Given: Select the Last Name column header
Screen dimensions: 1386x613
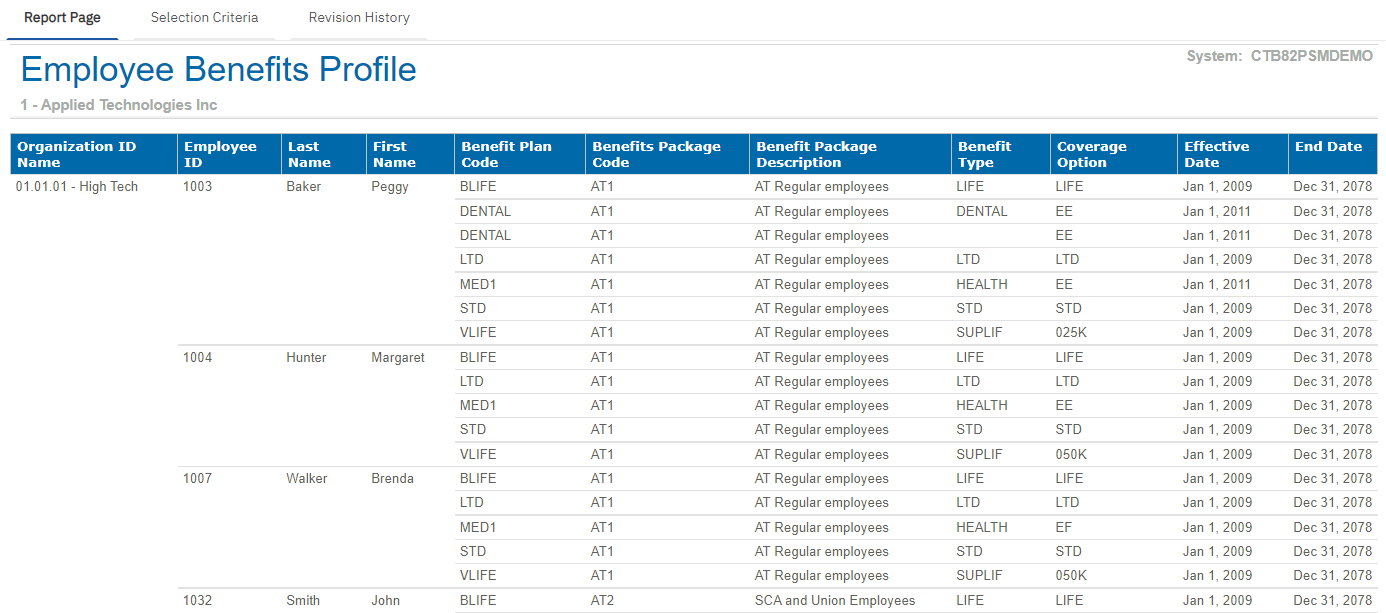Looking at the screenshot, I should [x=309, y=154].
